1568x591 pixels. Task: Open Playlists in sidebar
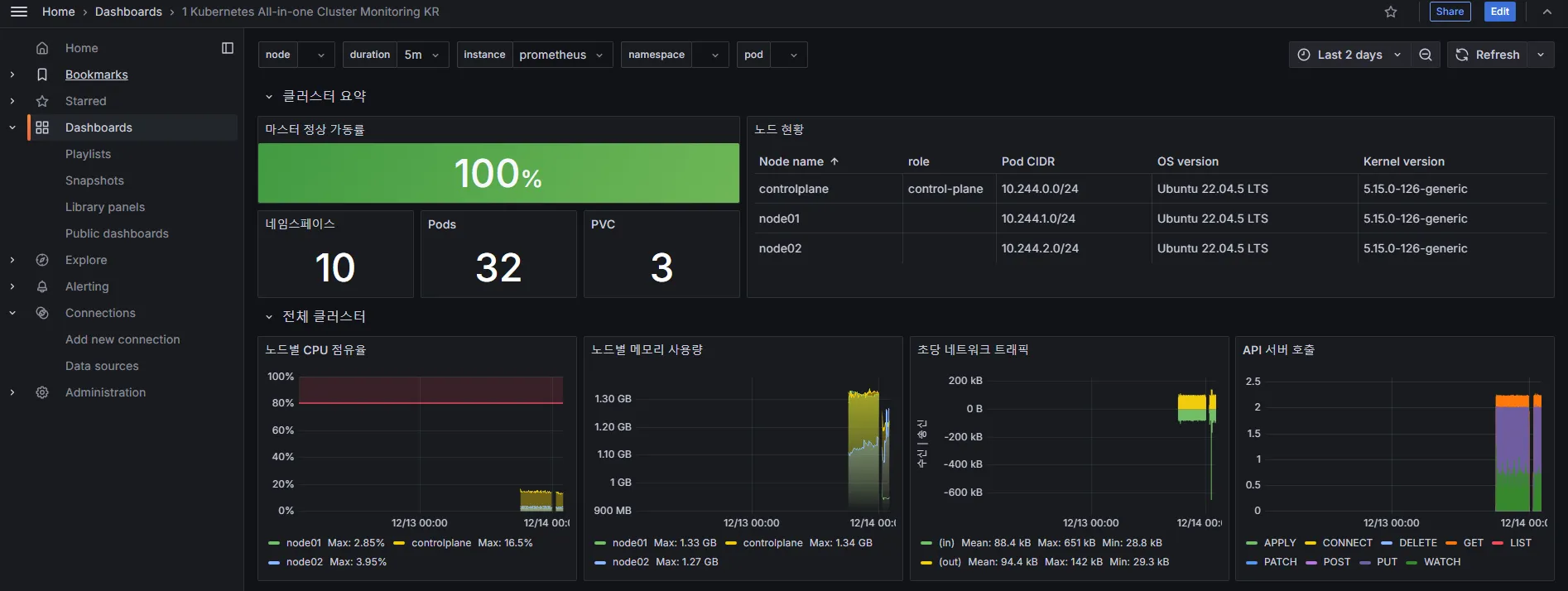(x=88, y=154)
